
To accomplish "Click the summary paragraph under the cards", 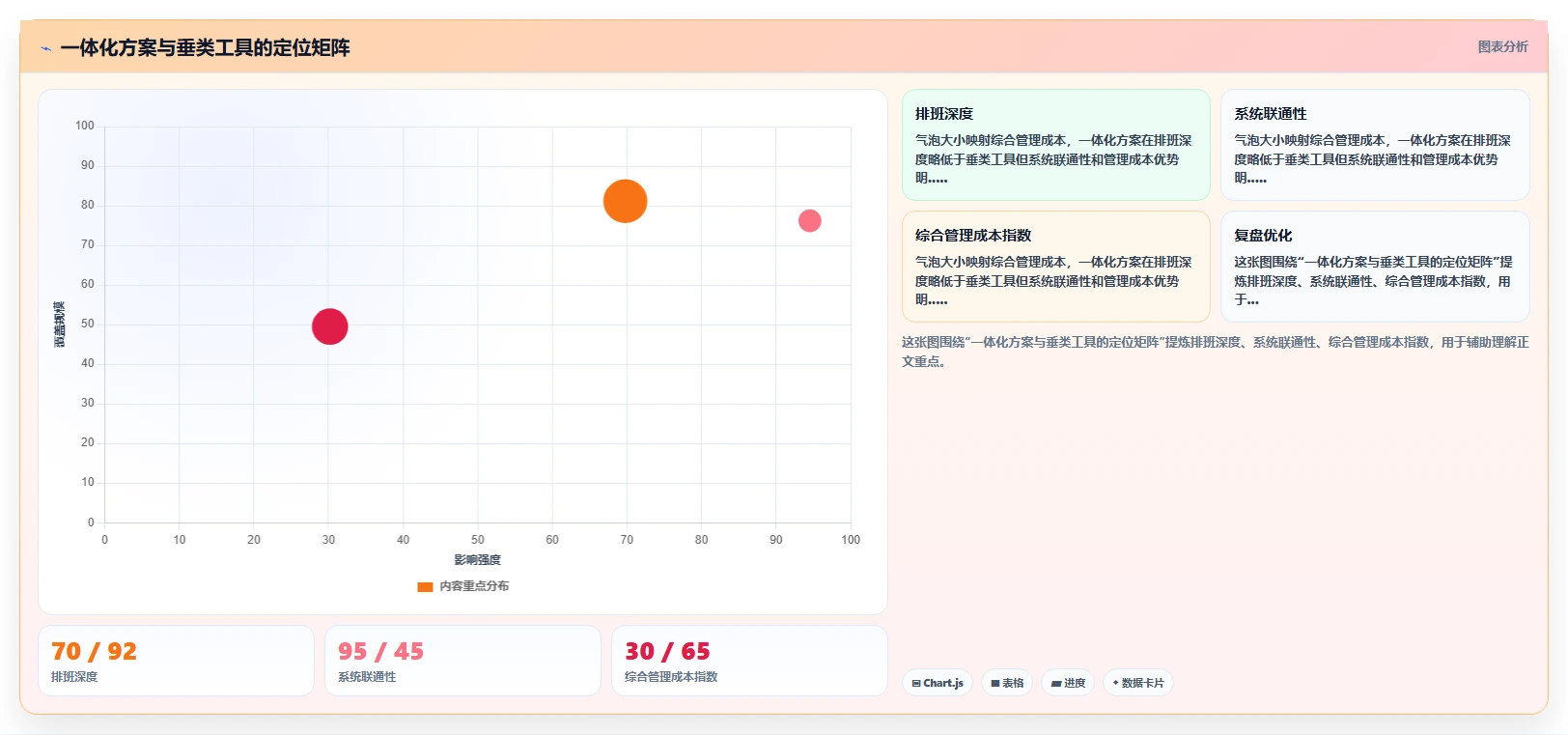I will 1215,352.
